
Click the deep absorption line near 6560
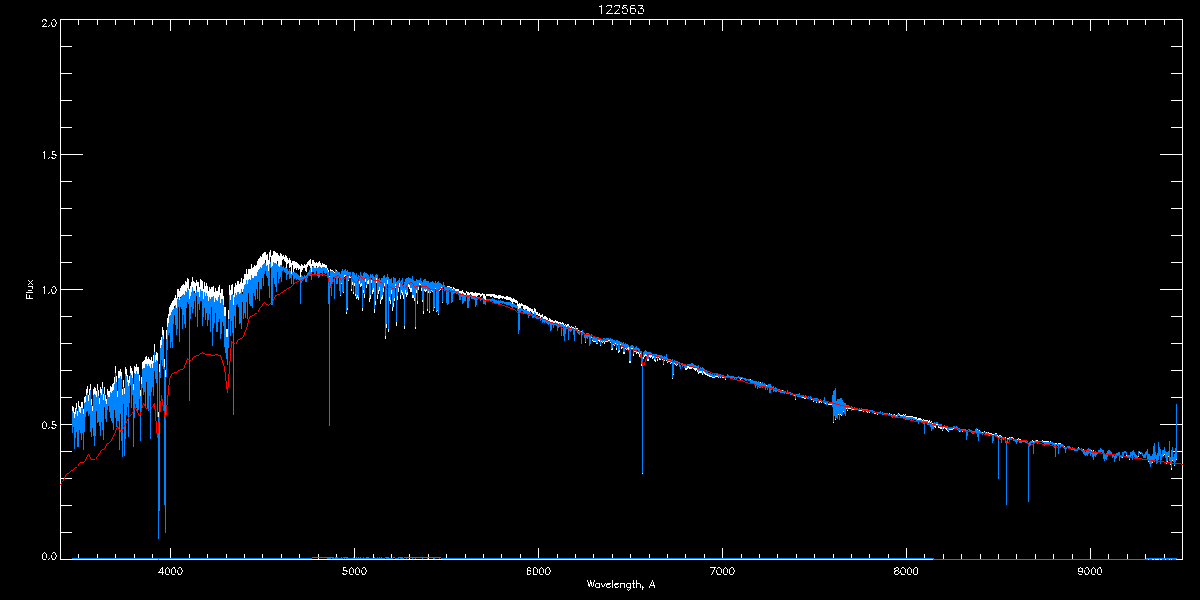pos(642,415)
